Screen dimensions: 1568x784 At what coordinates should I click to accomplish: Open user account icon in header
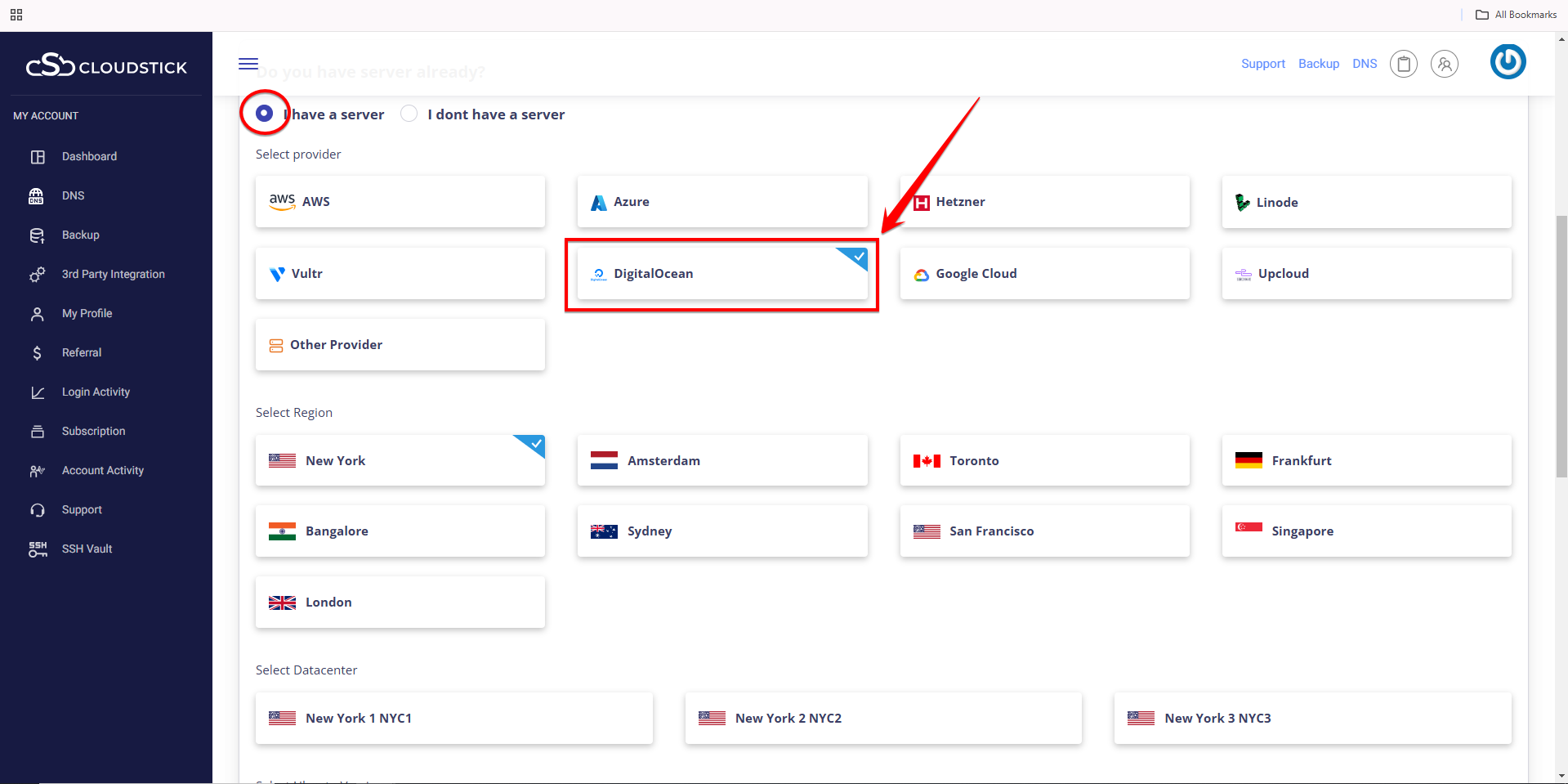(1444, 64)
